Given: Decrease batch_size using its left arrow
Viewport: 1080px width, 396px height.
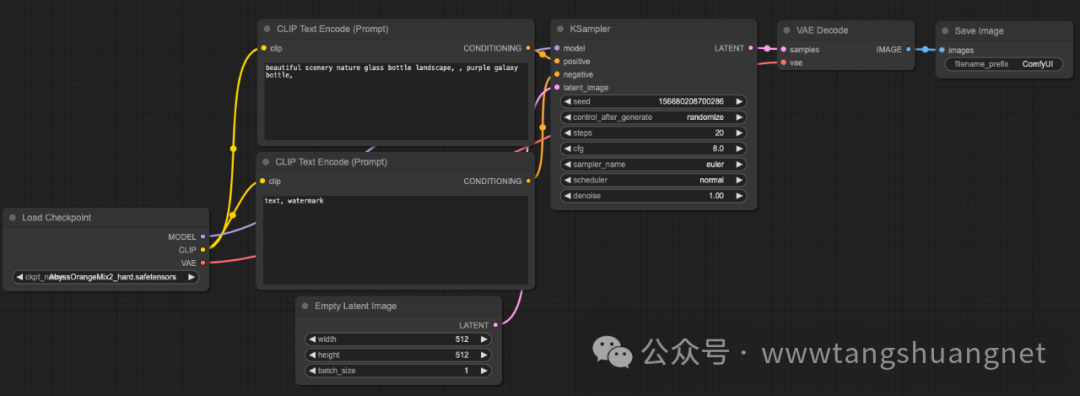Looking at the screenshot, I should point(312,371).
